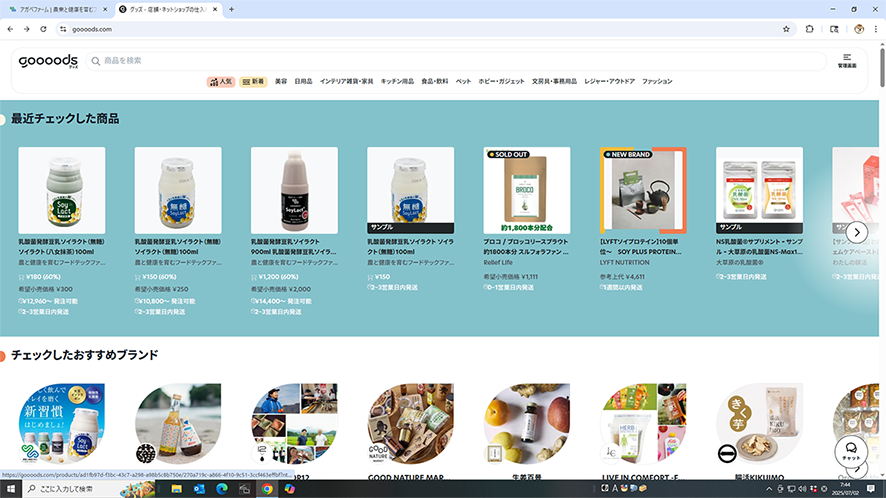Open the ペット category
886x498 pixels.
pyautogui.click(x=463, y=81)
